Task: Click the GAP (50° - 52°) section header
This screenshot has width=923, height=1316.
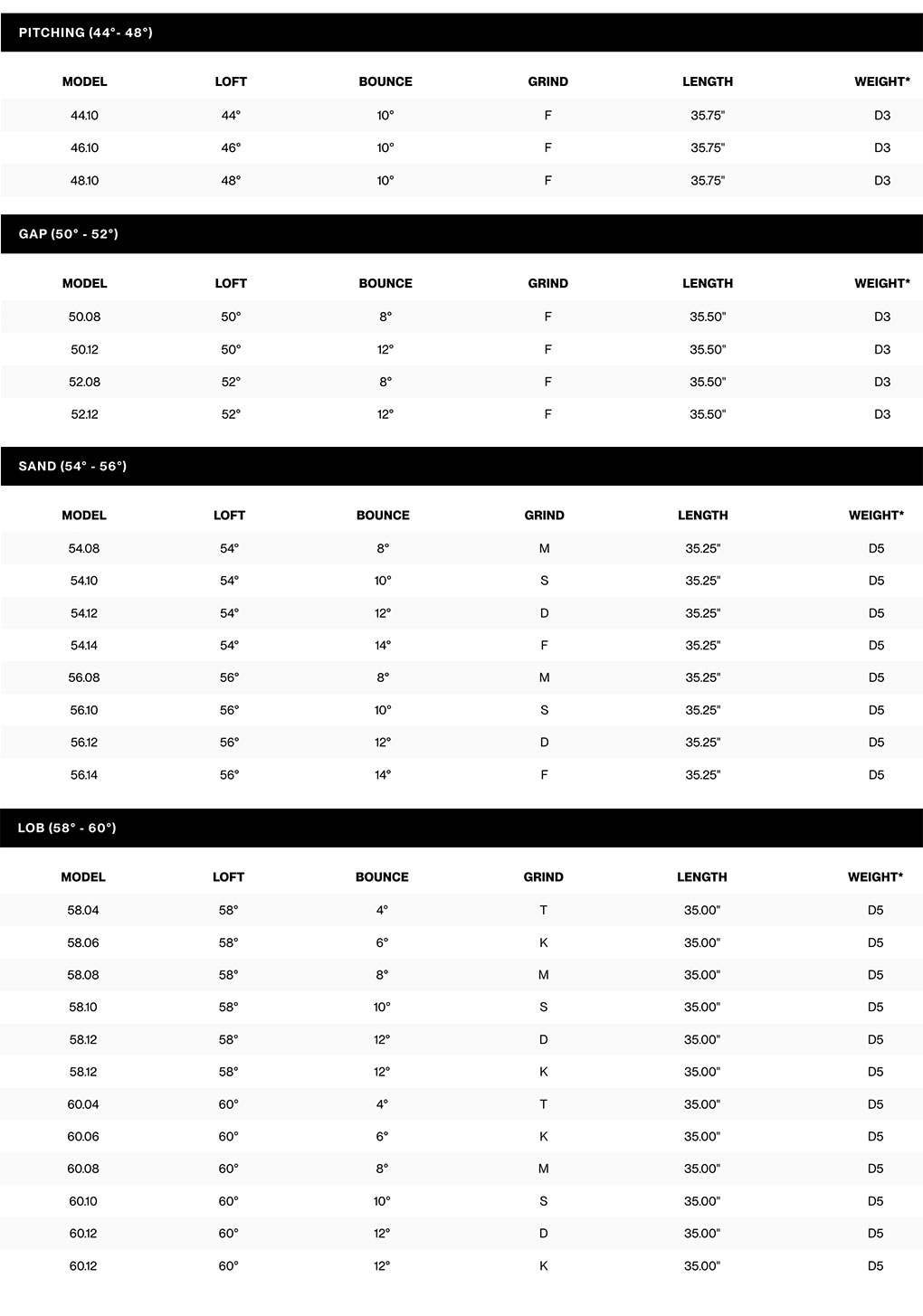Action: click(69, 234)
